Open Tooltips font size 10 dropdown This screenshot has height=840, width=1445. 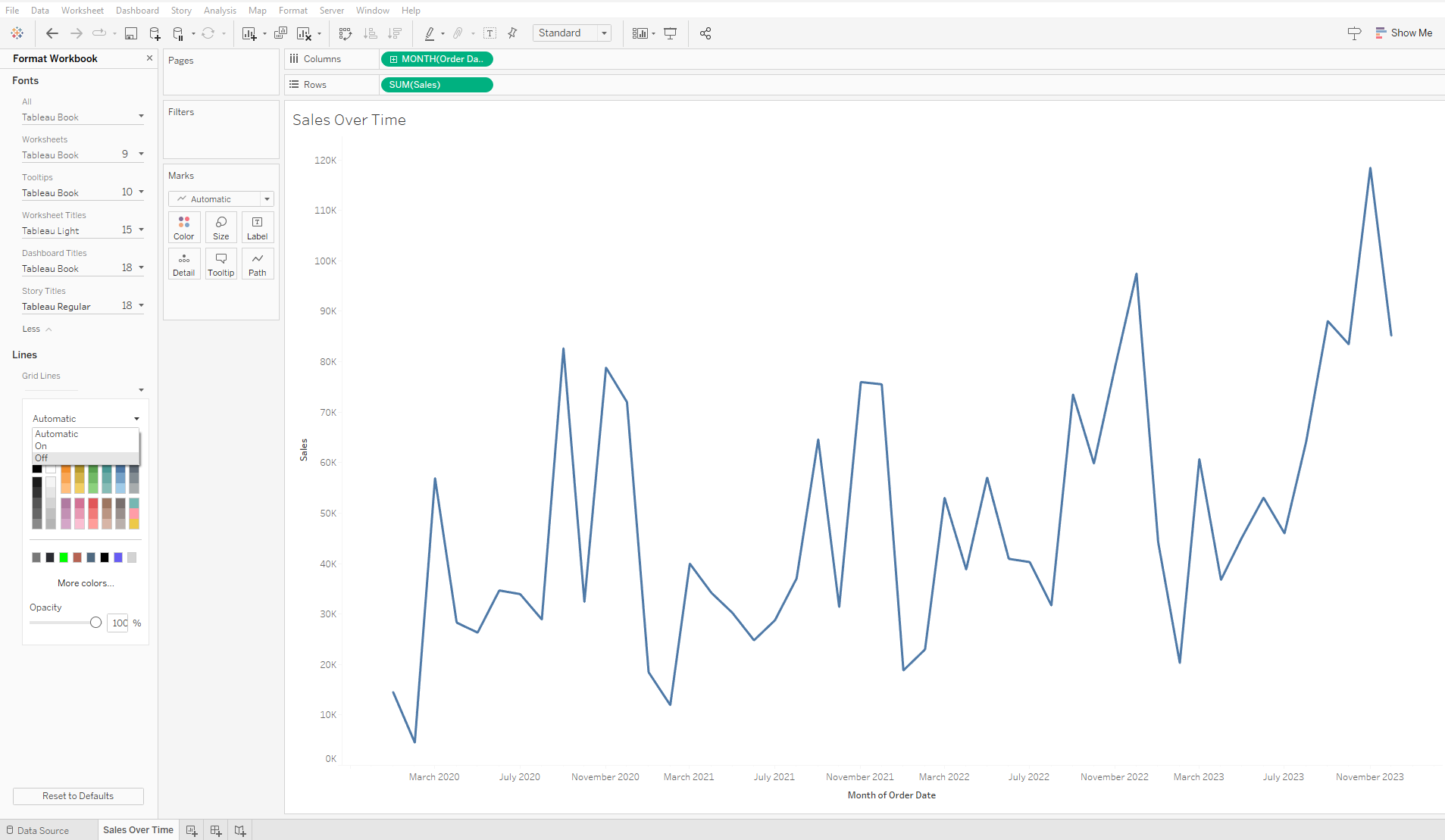coord(133,192)
